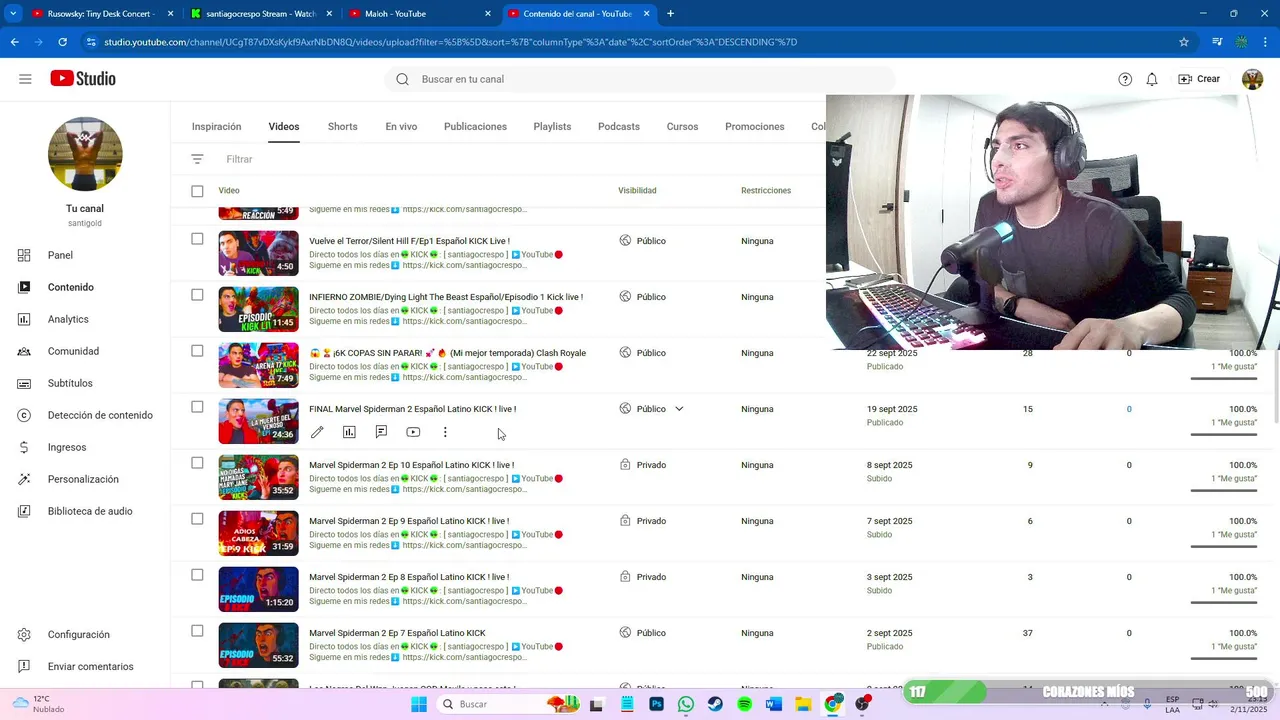Switch to the Promociones tab
Viewport: 1280px width, 720px height.
pos(754,127)
